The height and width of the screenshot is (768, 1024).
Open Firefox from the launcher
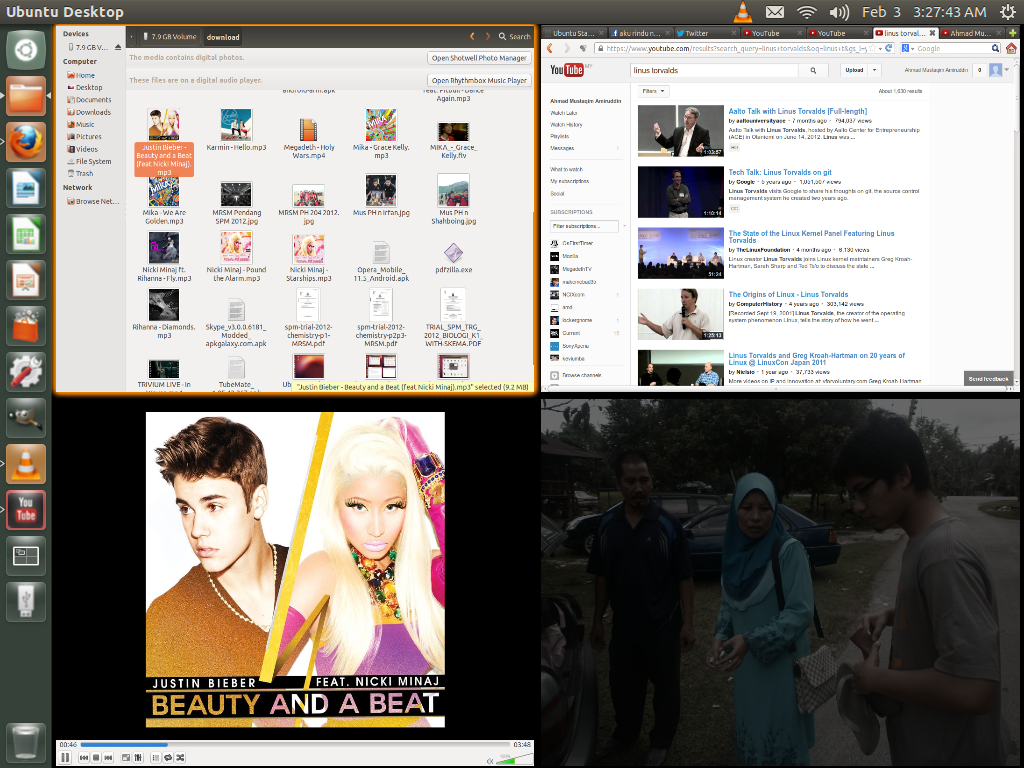(25, 142)
